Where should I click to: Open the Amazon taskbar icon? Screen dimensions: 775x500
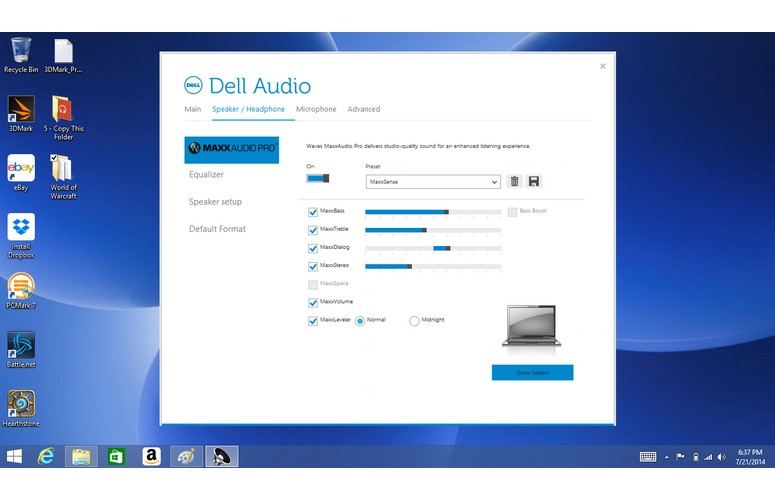coord(151,456)
